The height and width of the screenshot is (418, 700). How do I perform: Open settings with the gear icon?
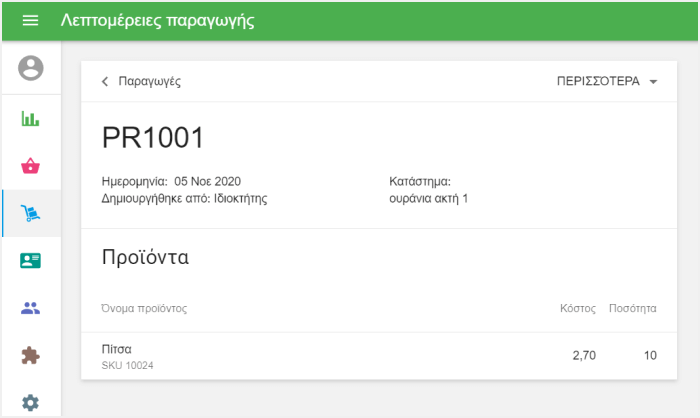click(31, 402)
